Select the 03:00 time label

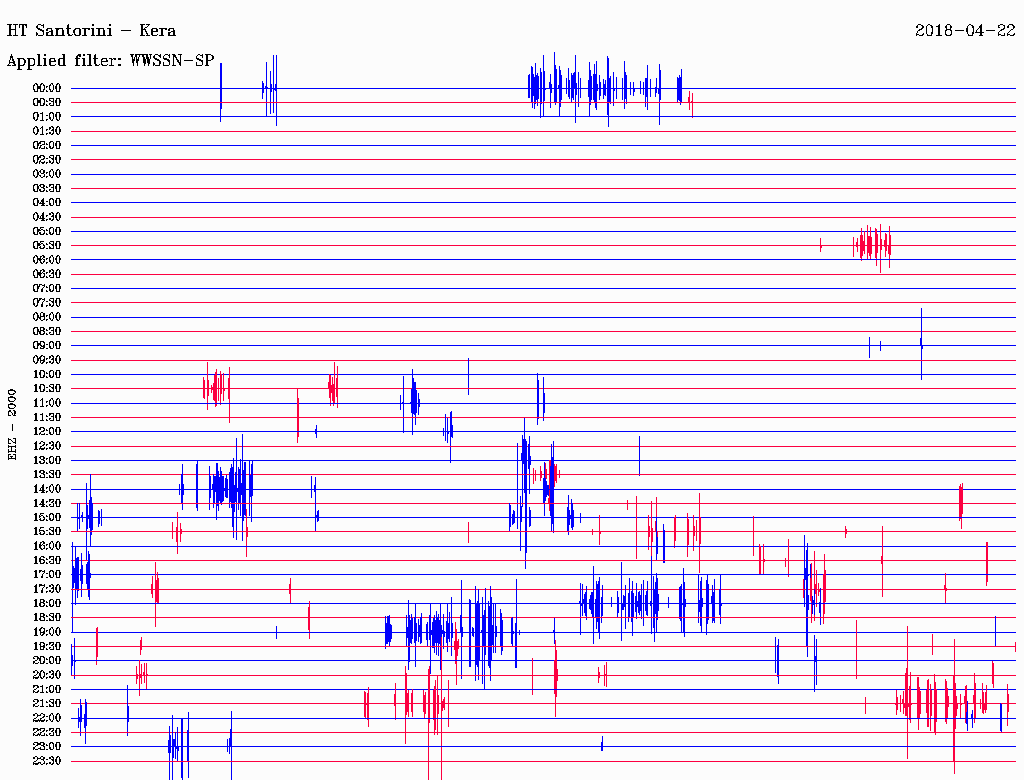tap(47, 174)
